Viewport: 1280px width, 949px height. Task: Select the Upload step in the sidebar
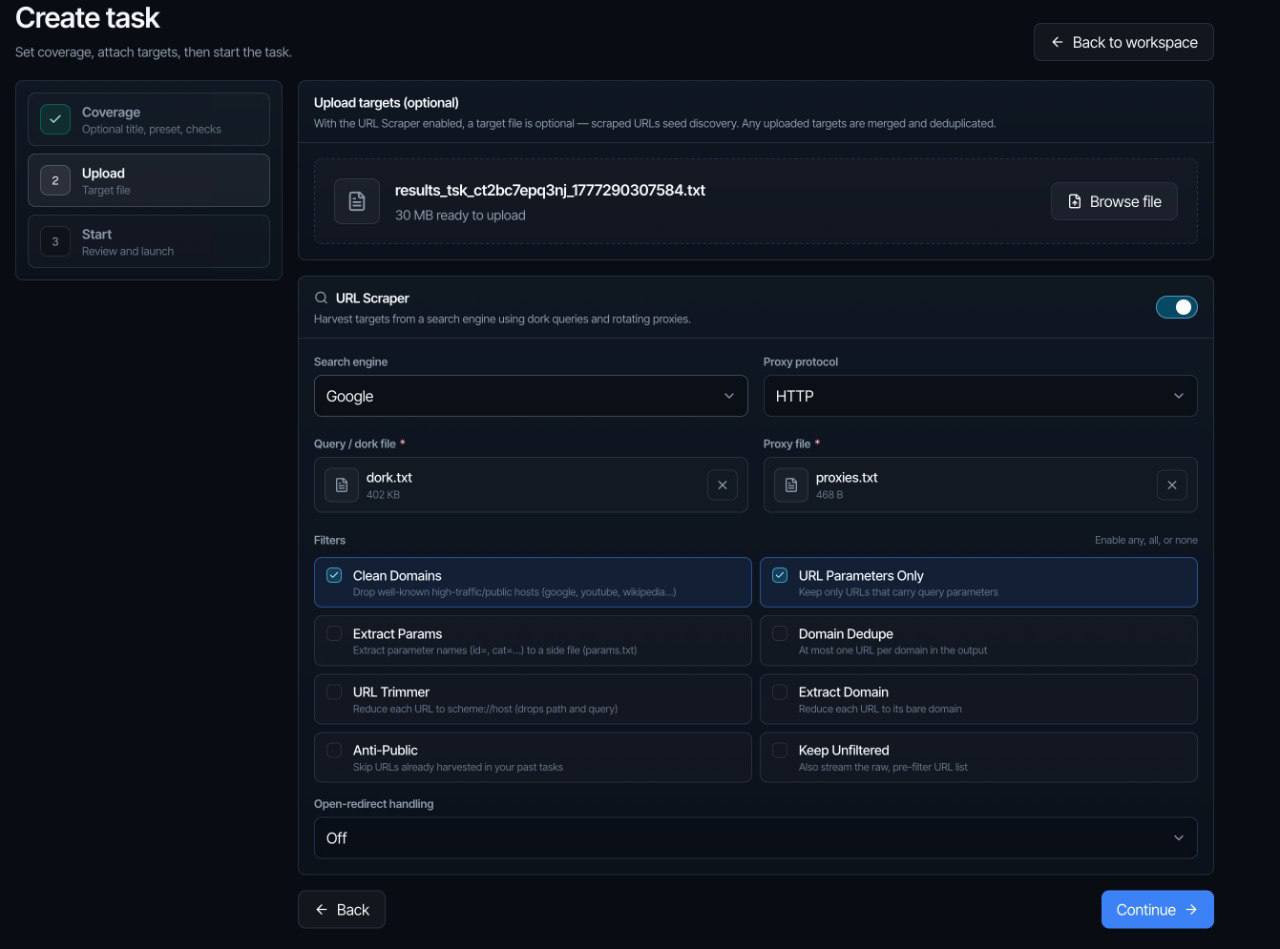pyautogui.click(x=149, y=180)
